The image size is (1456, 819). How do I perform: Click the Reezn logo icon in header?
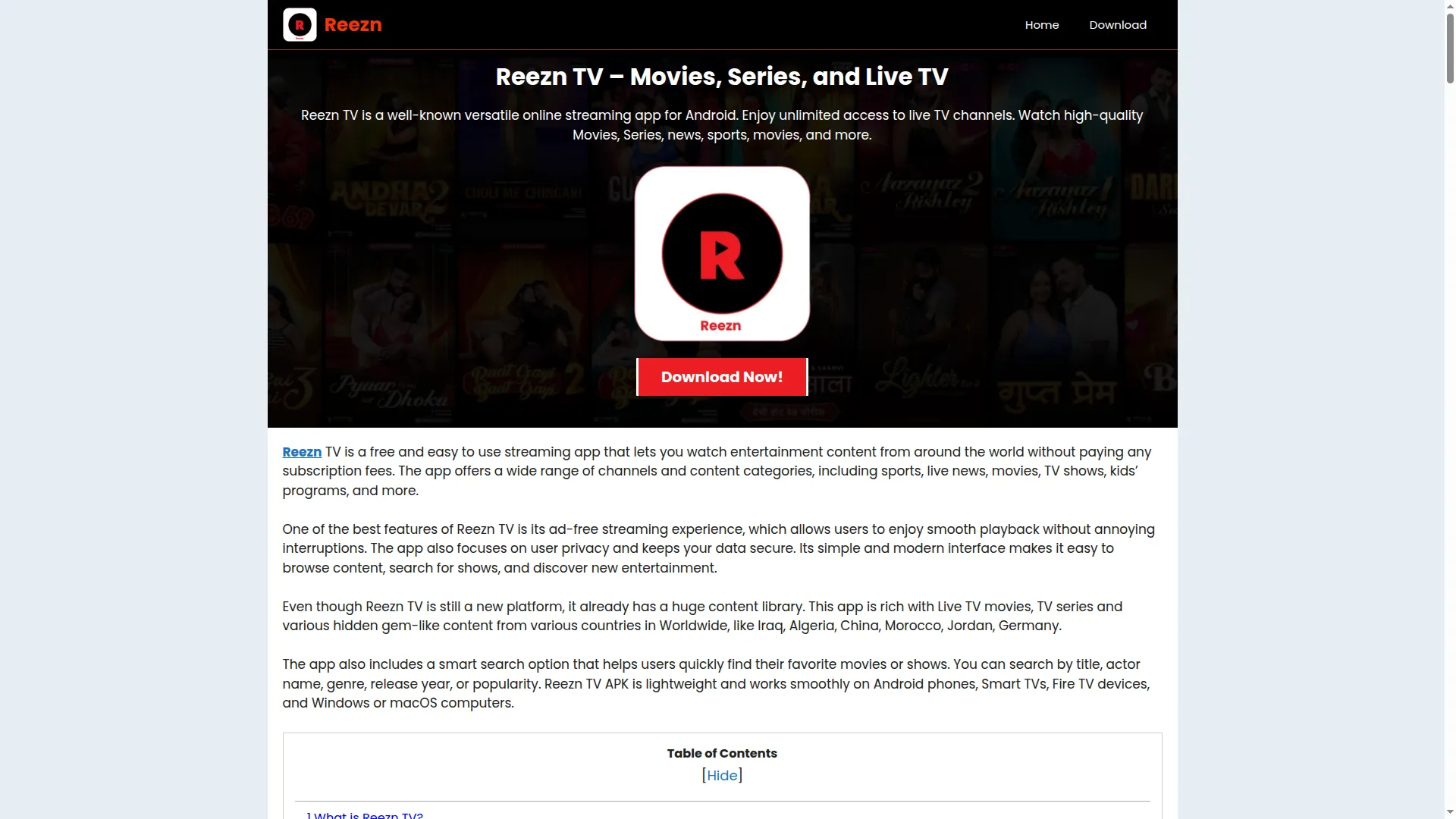click(300, 25)
